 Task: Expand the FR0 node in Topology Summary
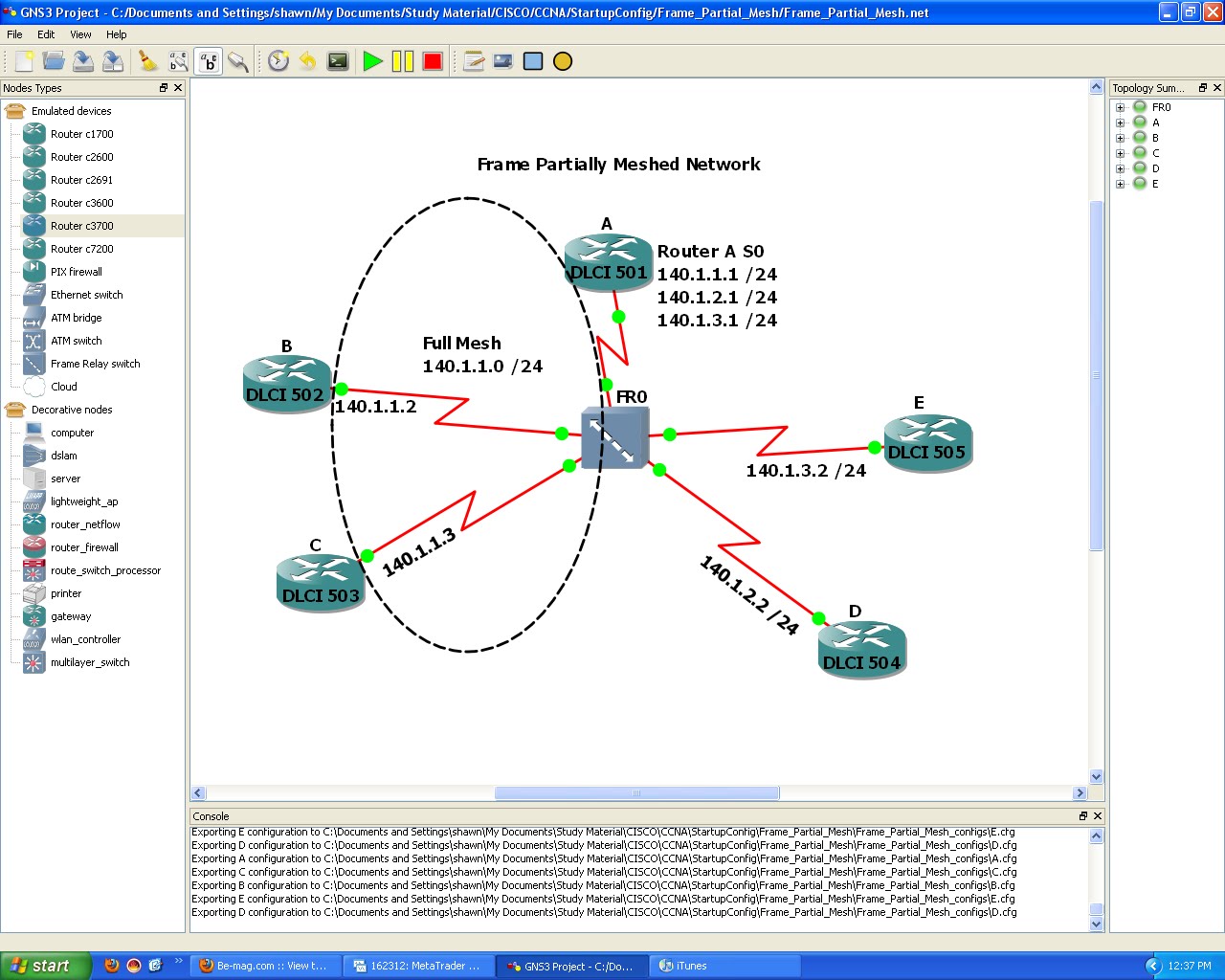[x=1120, y=107]
